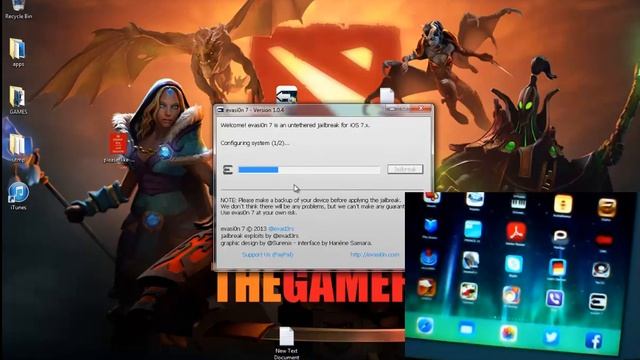The height and width of the screenshot is (360, 640).
Task: Tap Twitter in the iPad dock
Action: [551, 337]
